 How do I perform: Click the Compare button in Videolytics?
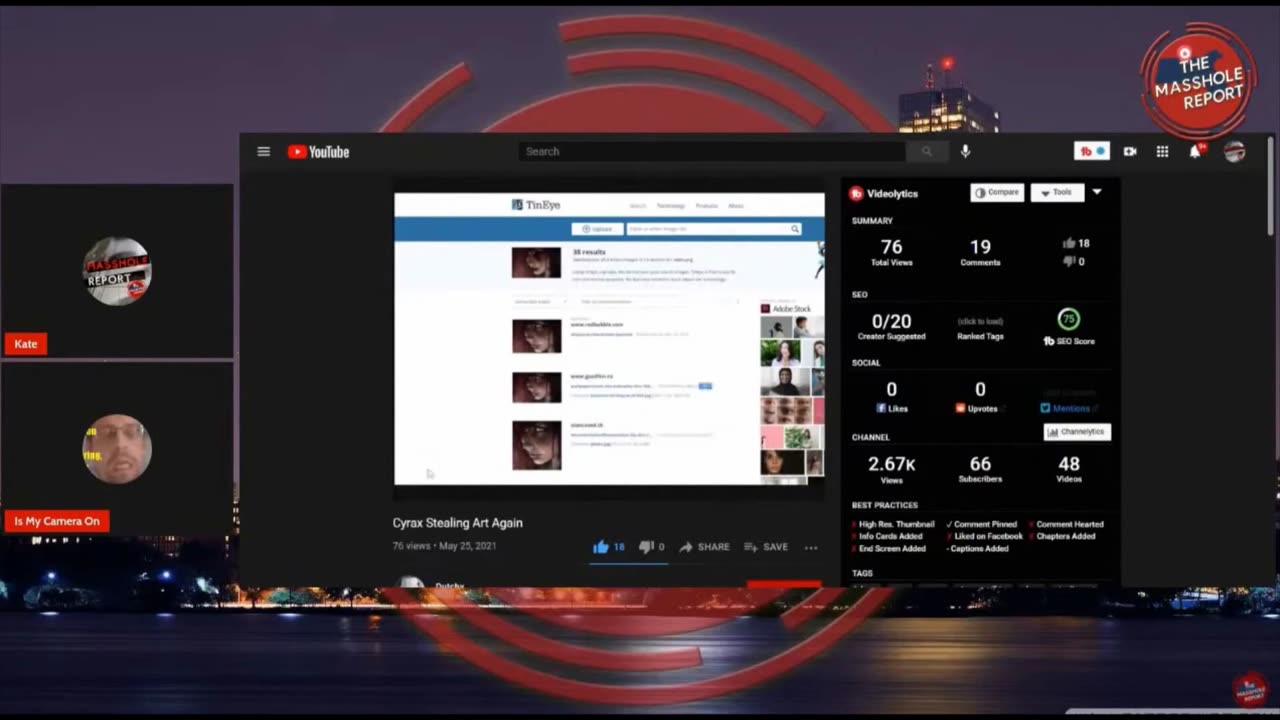(x=997, y=192)
